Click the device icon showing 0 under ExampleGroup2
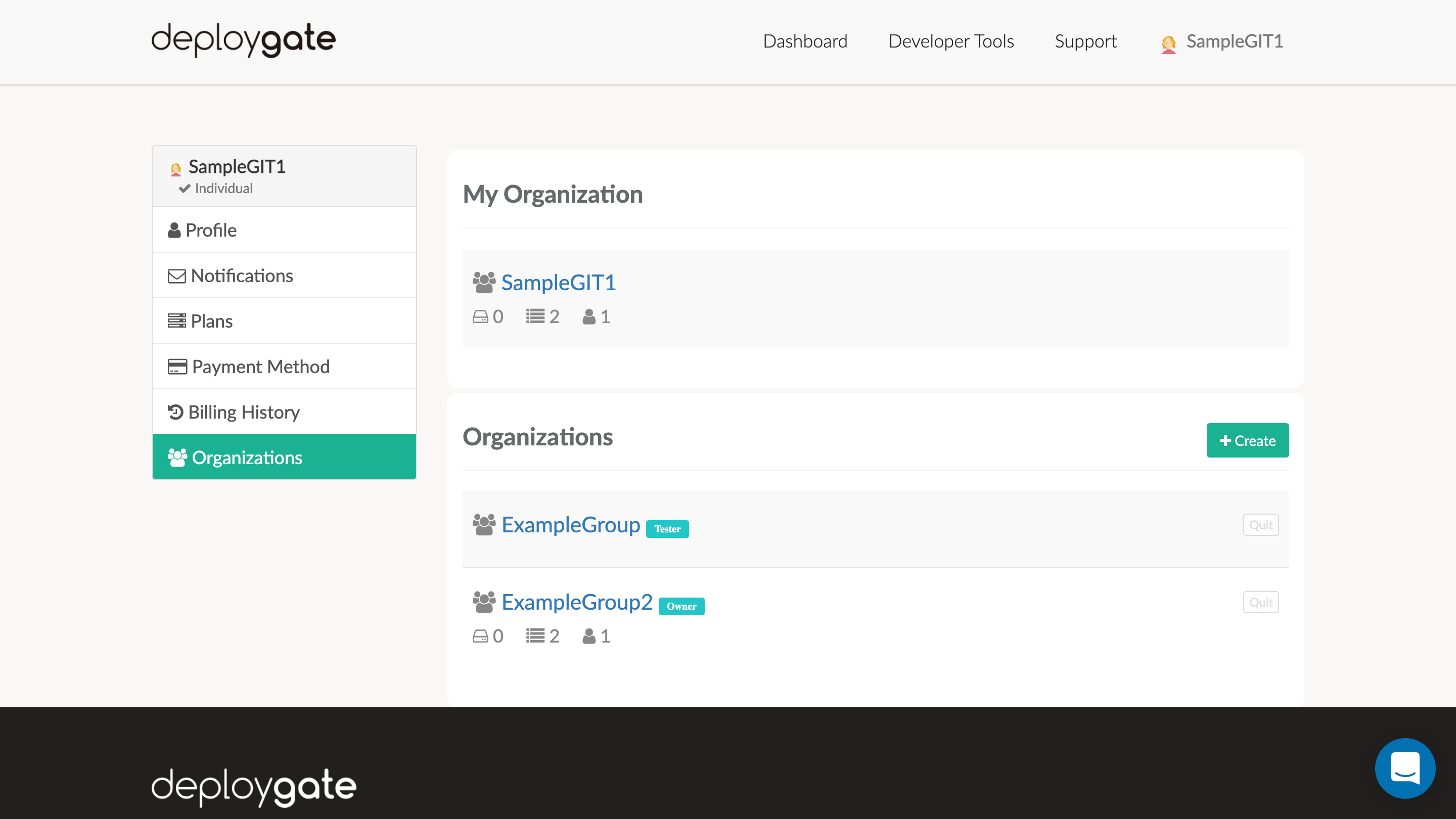Viewport: 1456px width, 819px height. click(481, 635)
